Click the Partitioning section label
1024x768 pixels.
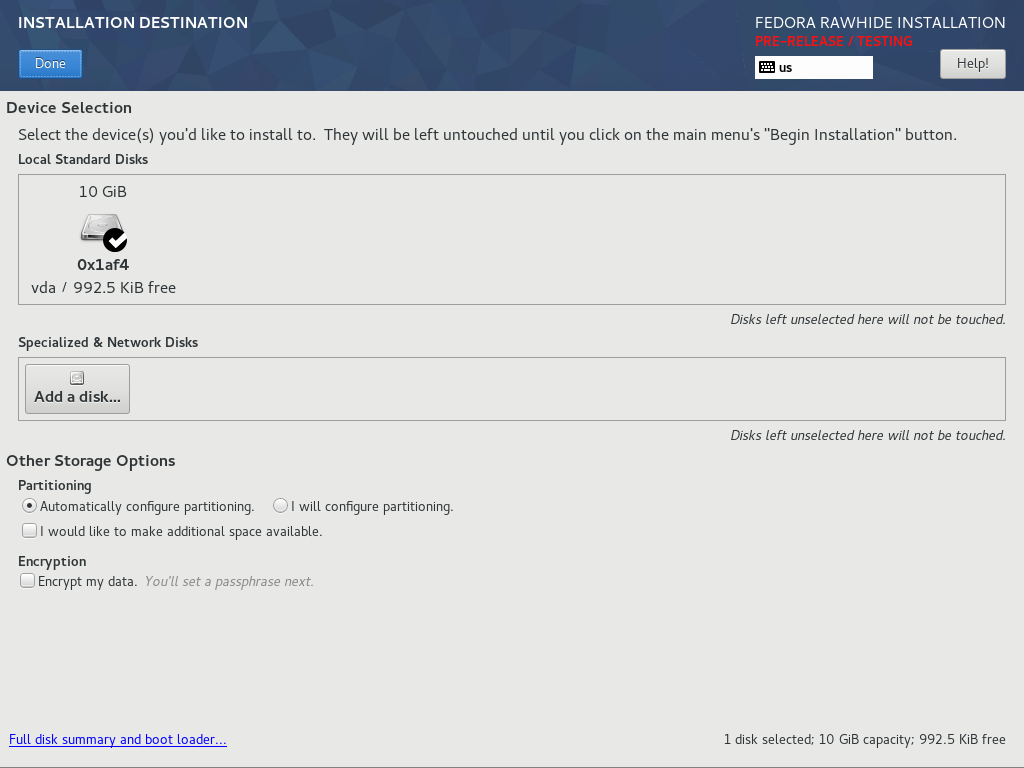pos(55,485)
